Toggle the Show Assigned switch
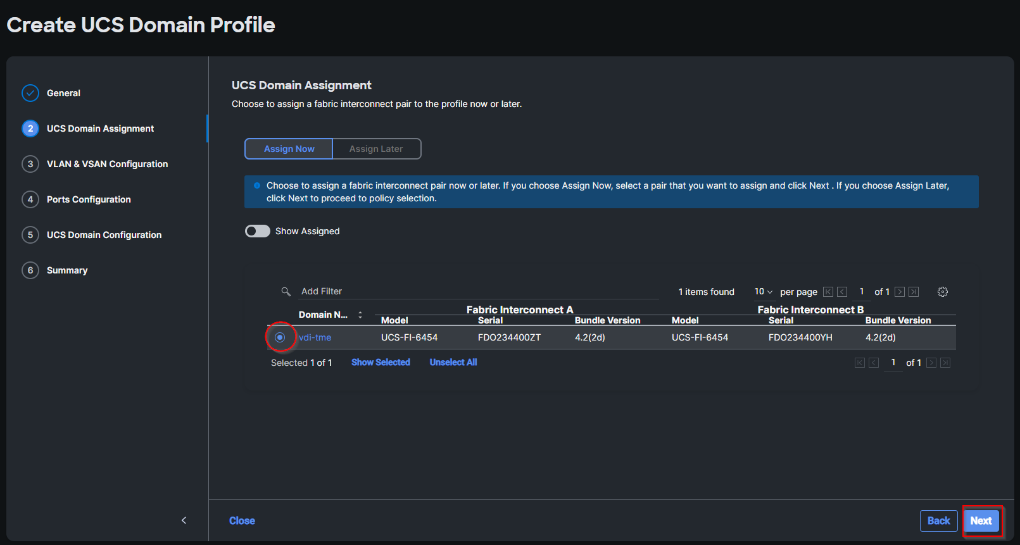Screen dimensions: 1020x545 click(257, 231)
